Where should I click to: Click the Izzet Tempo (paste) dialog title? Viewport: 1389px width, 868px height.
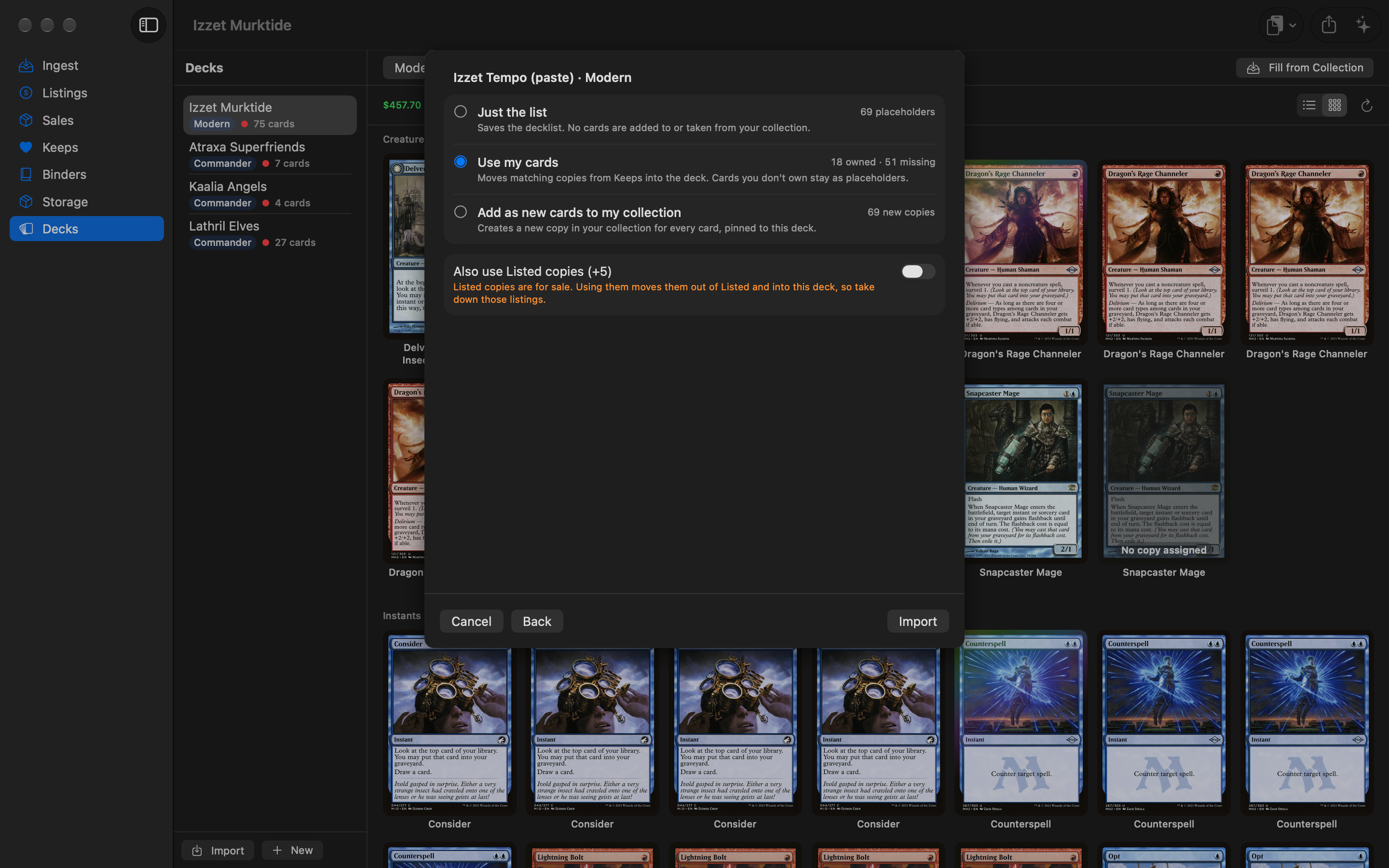pos(542,78)
